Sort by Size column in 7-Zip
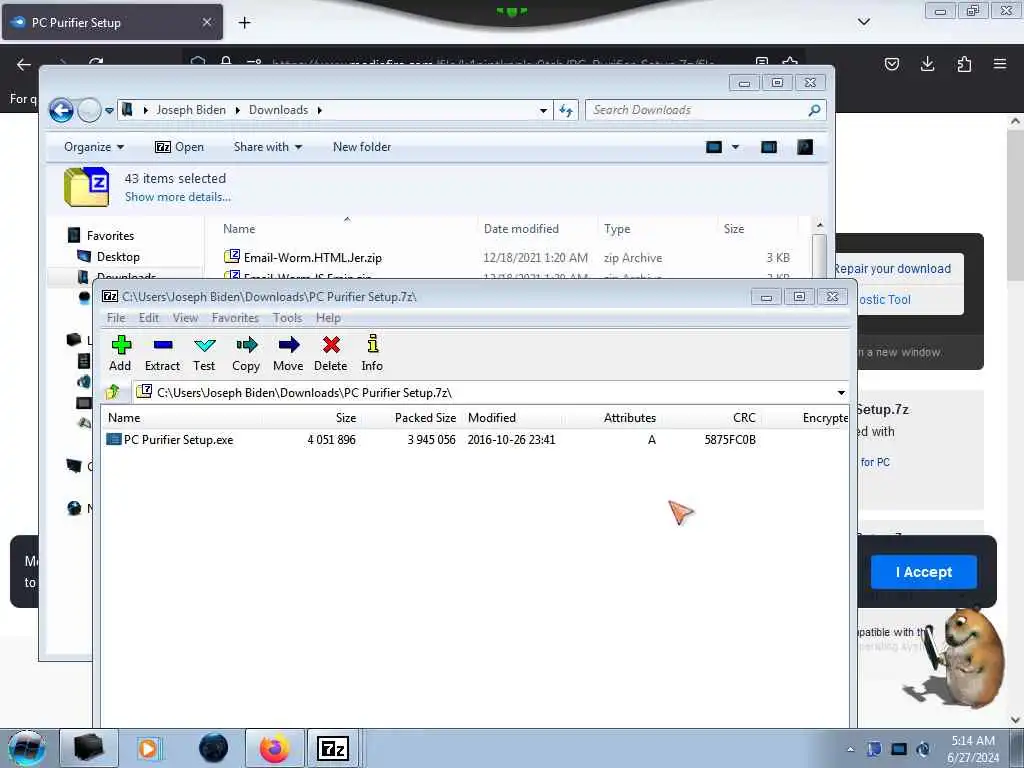Viewport: 1024px width, 768px height. 346,418
